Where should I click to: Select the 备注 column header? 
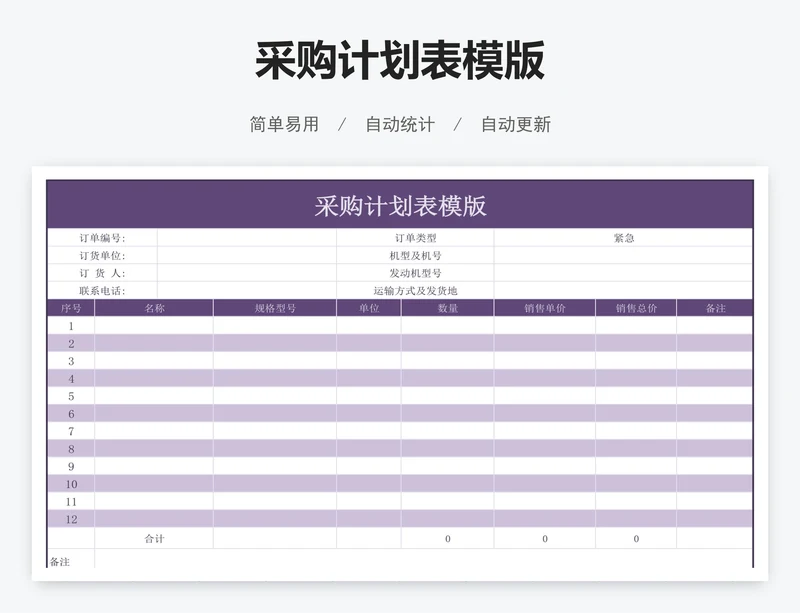click(x=715, y=308)
